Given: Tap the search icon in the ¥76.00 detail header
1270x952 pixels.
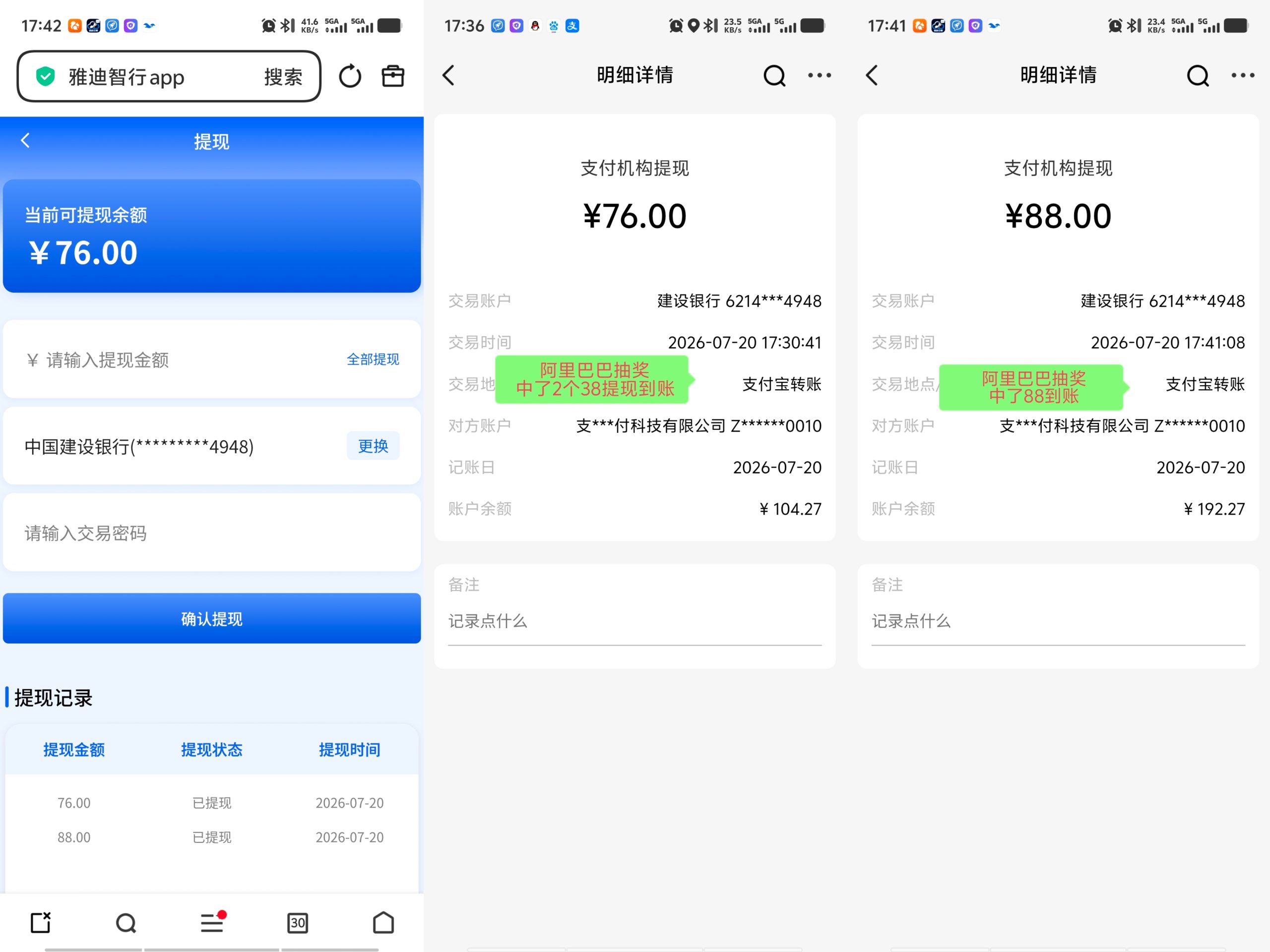Looking at the screenshot, I should coord(774,76).
